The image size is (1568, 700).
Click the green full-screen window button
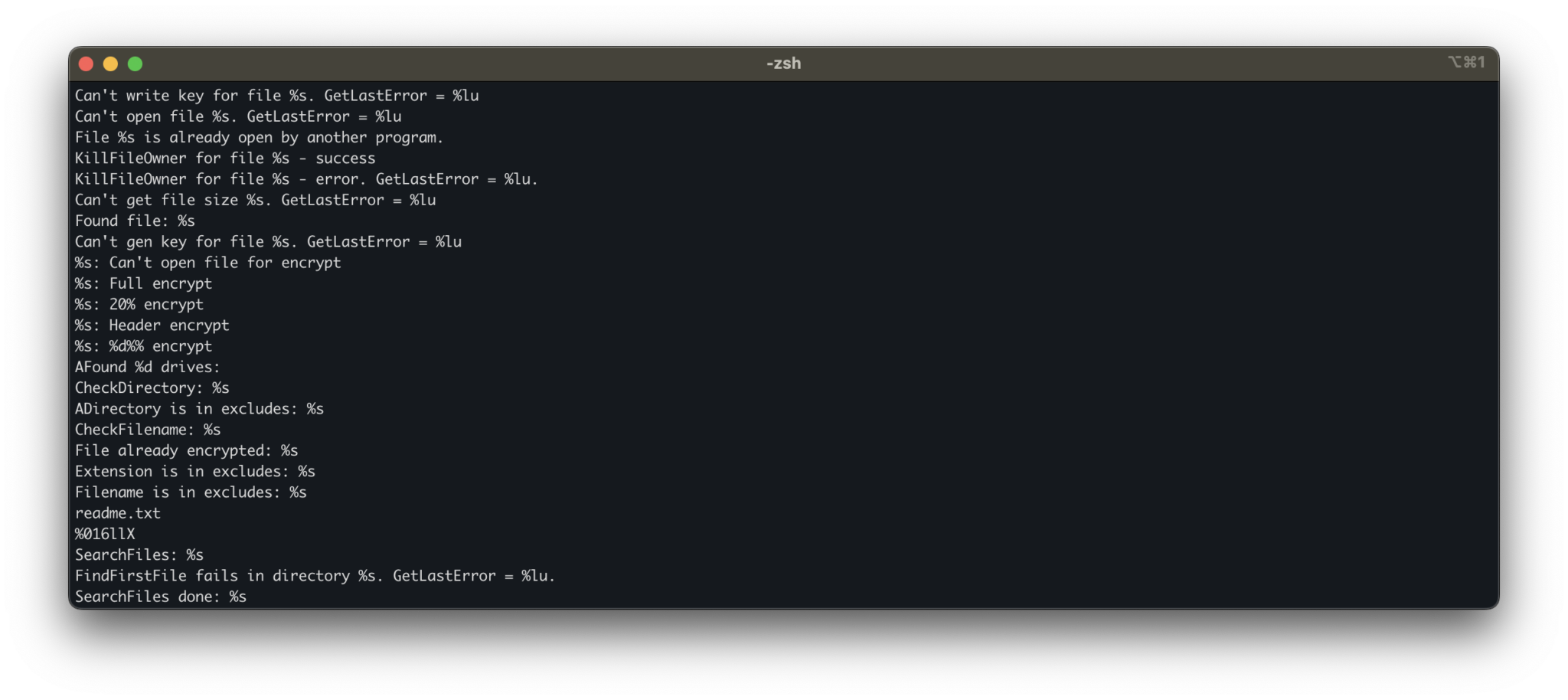click(x=135, y=64)
